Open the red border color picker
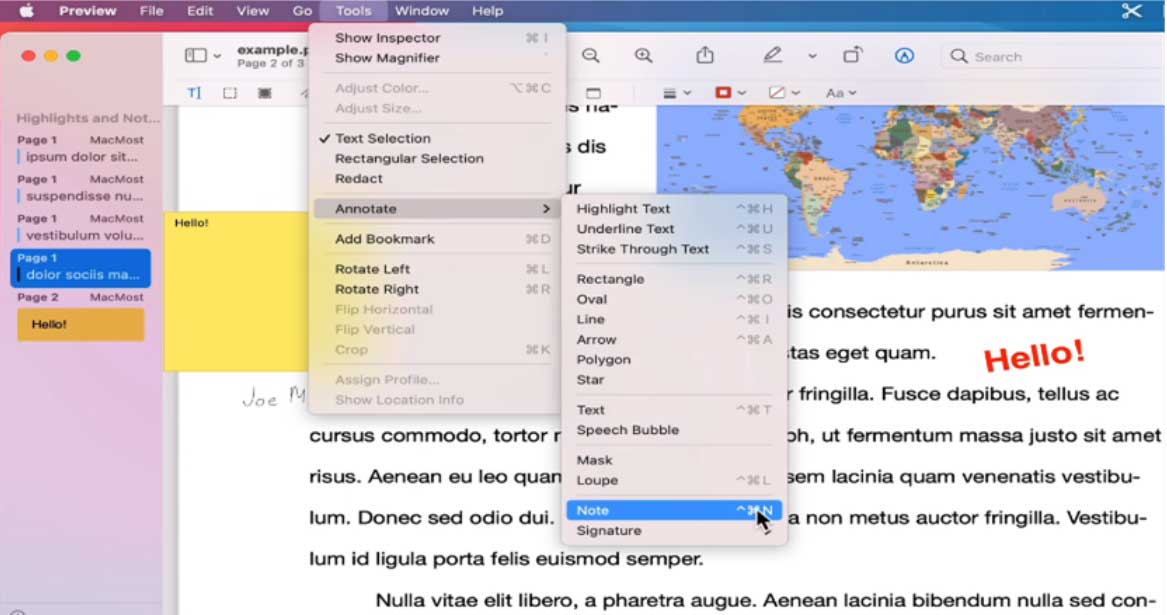 pos(729,93)
